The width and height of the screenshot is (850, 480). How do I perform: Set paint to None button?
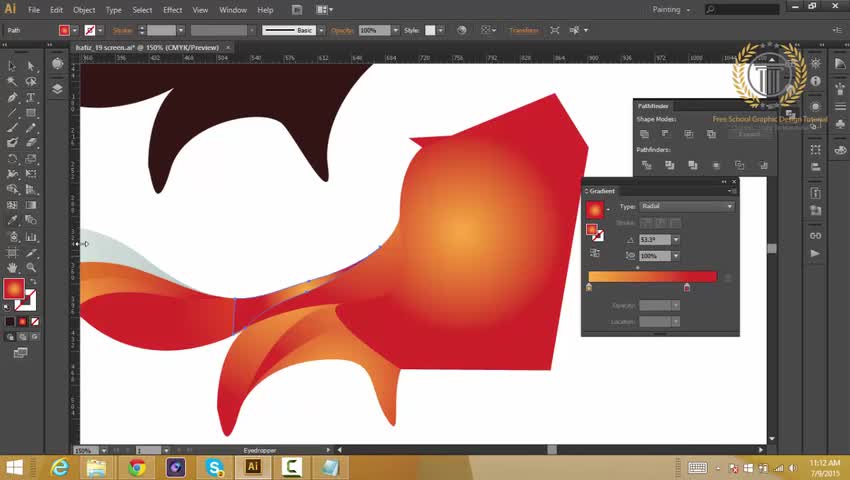tap(35, 322)
